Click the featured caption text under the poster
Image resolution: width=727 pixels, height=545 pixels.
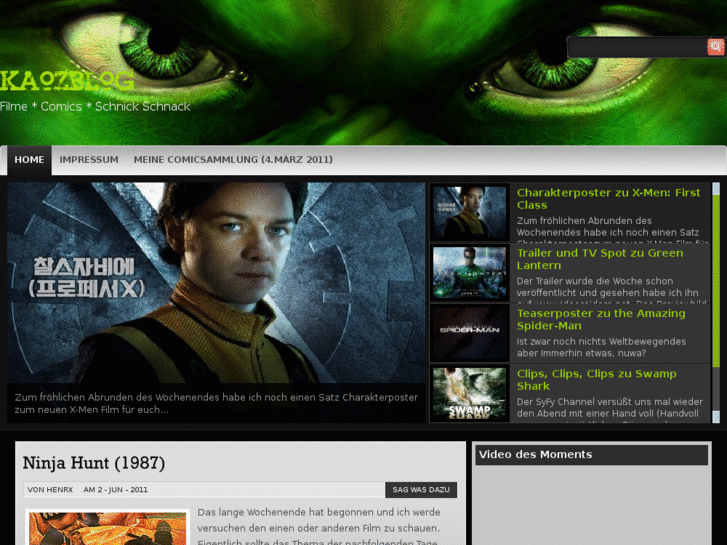216,404
